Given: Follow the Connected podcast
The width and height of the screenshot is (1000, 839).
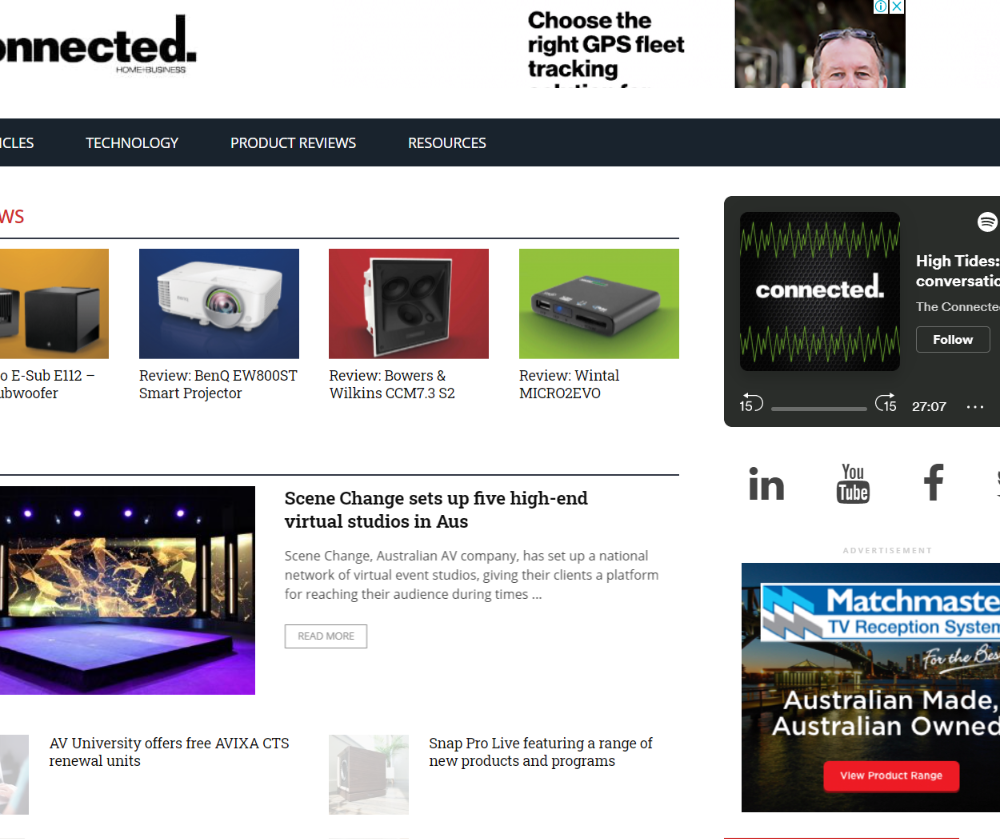Looking at the screenshot, I should (x=953, y=340).
